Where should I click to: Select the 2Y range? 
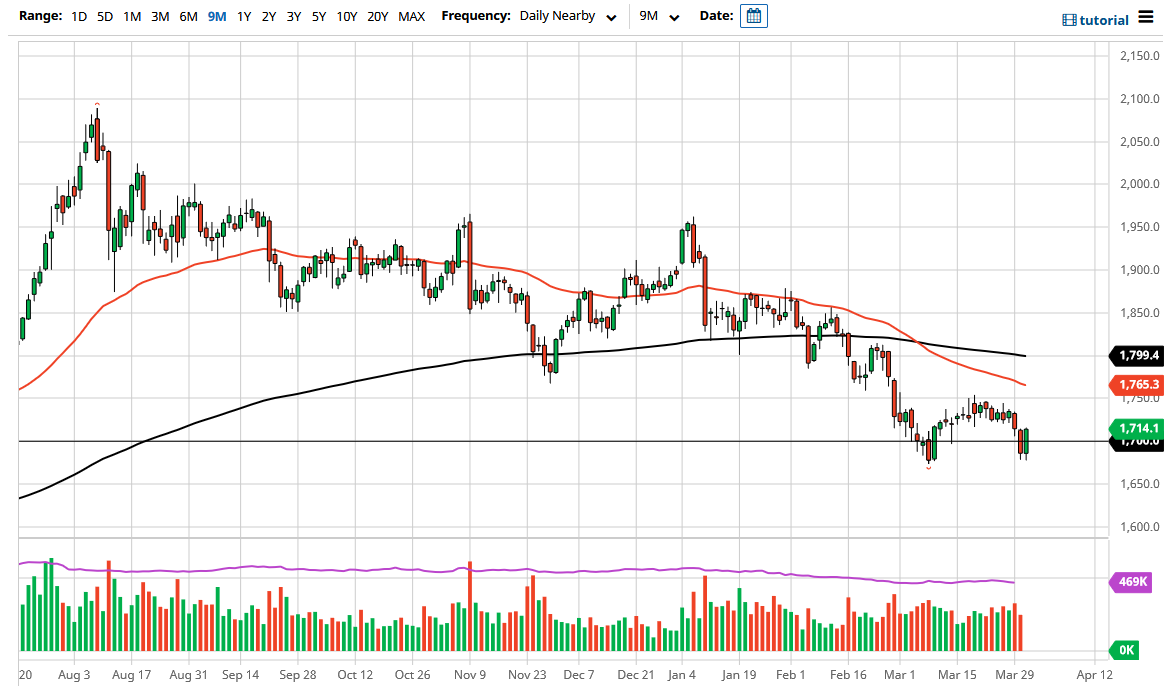click(269, 16)
